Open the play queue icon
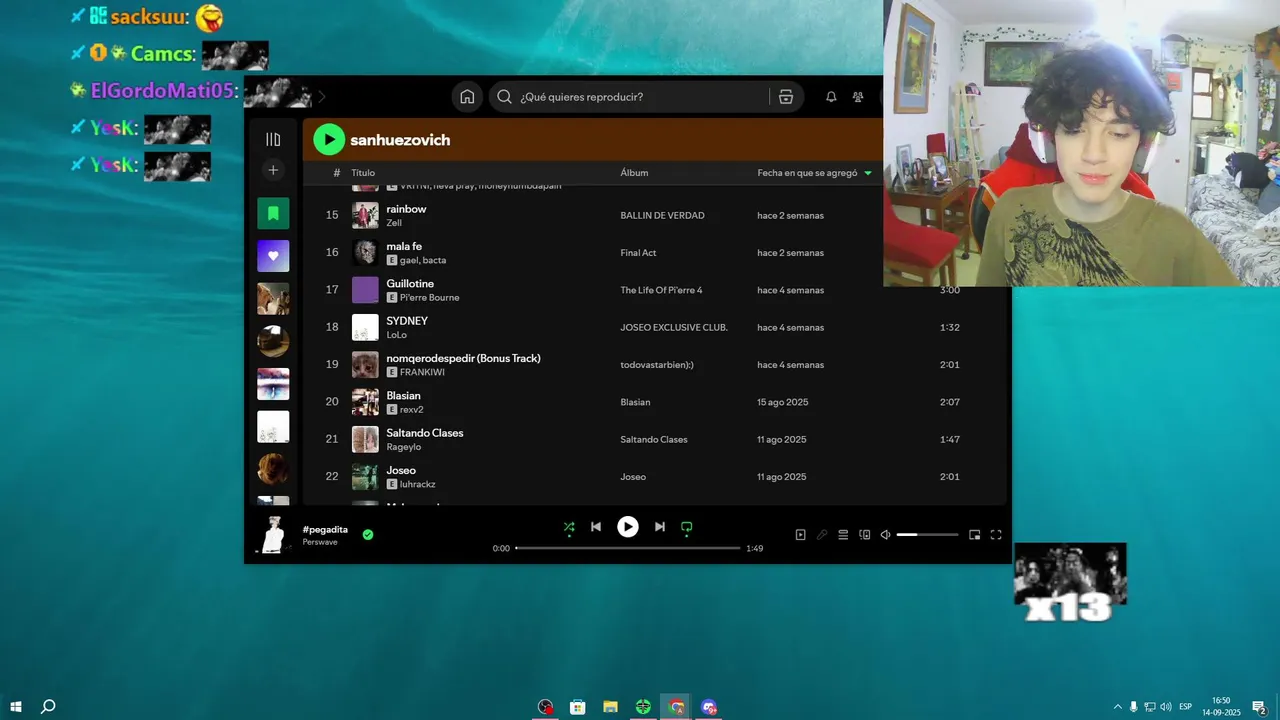This screenshot has width=1280, height=720. [x=843, y=535]
